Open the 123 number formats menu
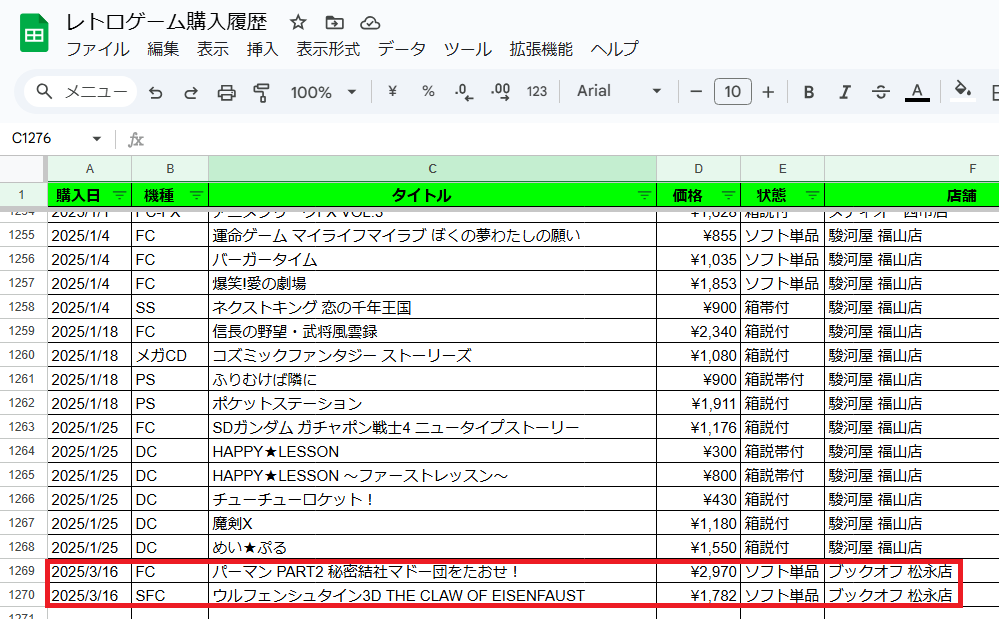 tap(536, 92)
